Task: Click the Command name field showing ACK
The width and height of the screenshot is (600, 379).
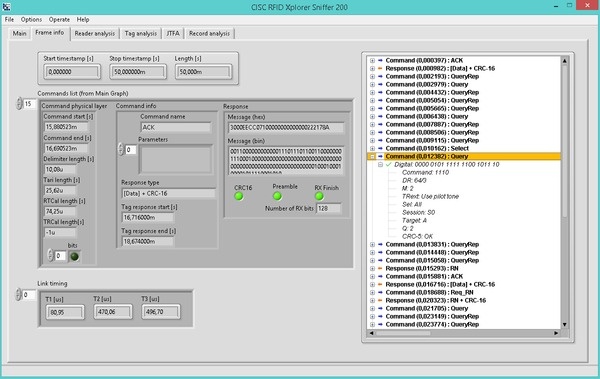Action: coord(176,127)
